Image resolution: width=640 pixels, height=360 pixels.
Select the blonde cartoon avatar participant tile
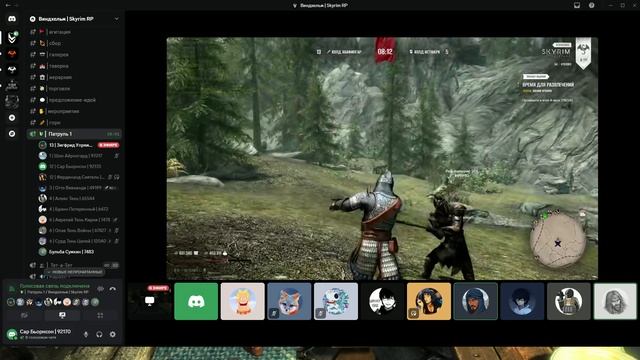pos(242,301)
